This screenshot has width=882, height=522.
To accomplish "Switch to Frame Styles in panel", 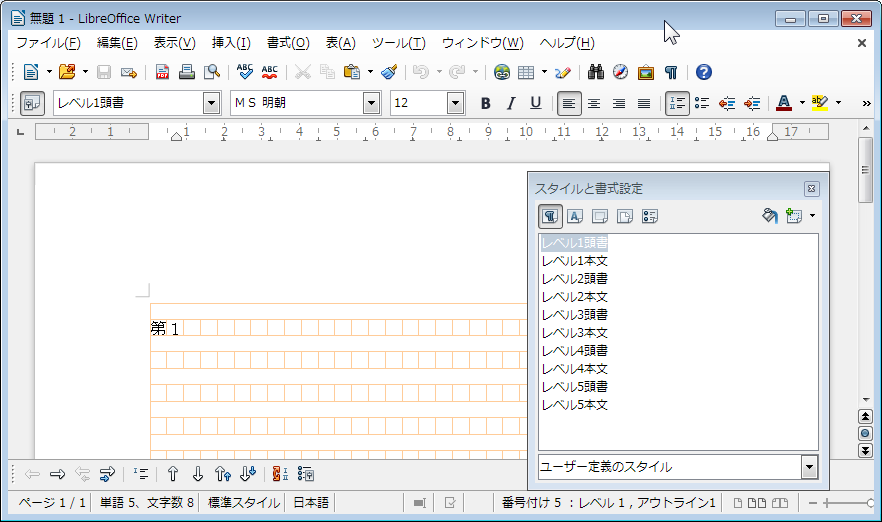I will pyautogui.click(x=600, y=216).
